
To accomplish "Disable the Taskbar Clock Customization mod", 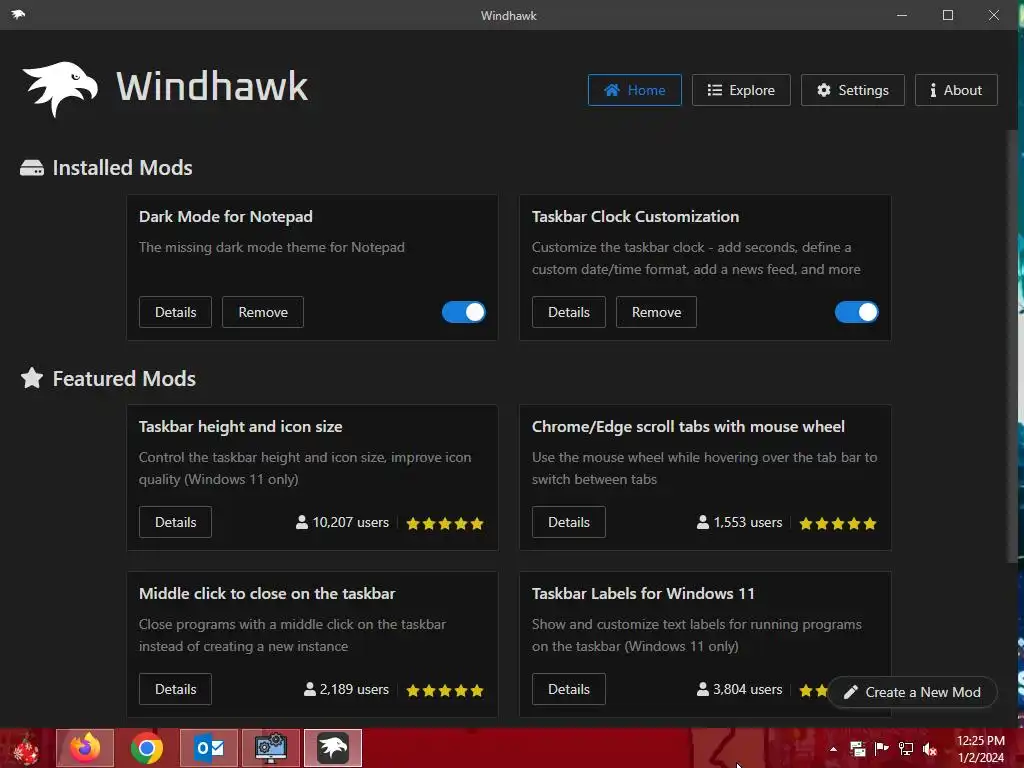I will click(856, 312).
